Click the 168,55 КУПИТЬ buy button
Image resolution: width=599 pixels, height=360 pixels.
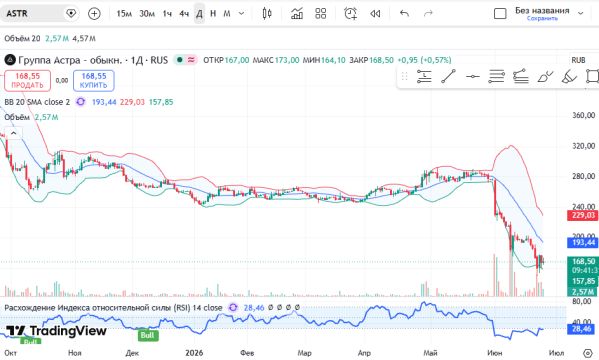point(94,81)
